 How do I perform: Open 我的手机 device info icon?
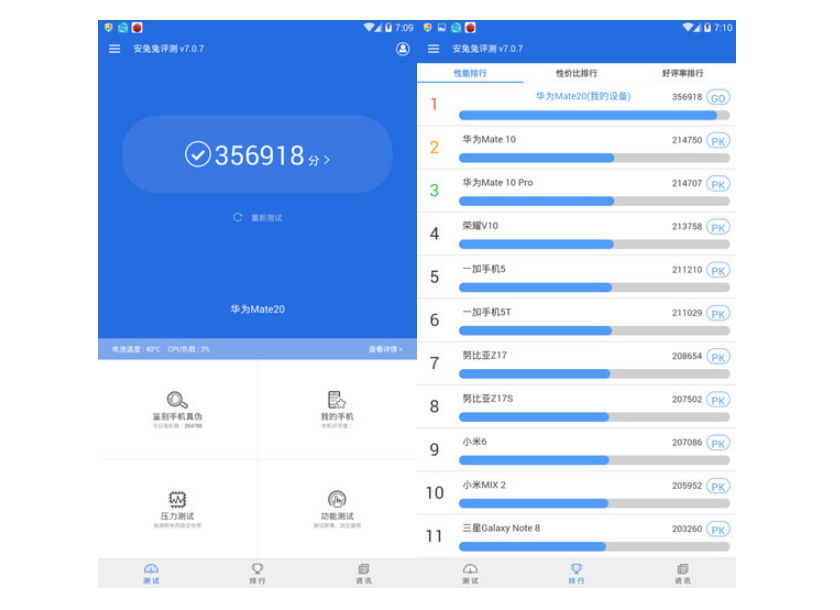coord(337,400)
